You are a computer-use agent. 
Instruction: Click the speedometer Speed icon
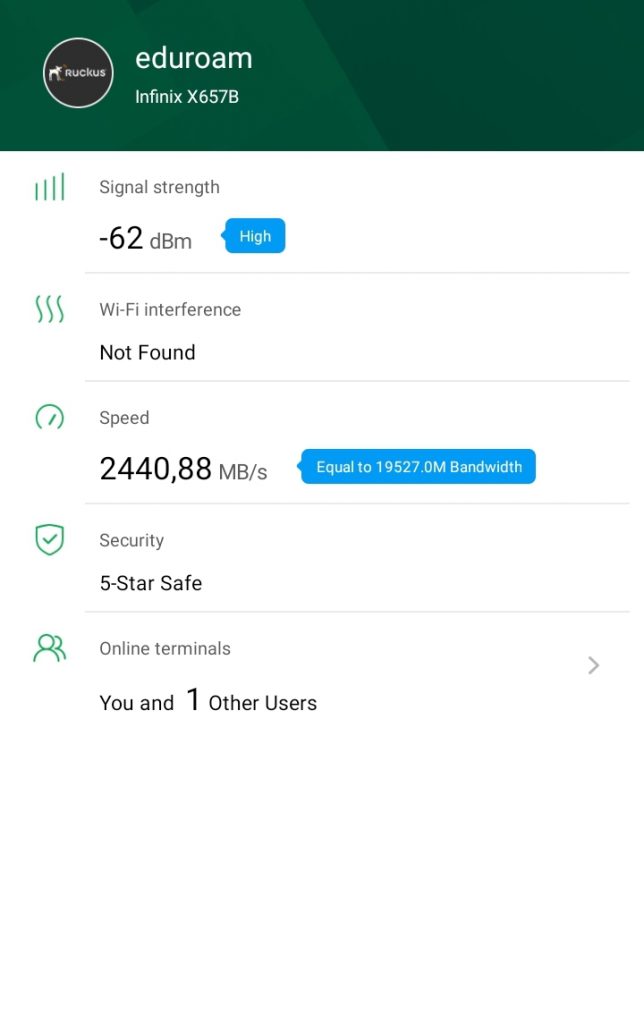[x=49, y=417]
